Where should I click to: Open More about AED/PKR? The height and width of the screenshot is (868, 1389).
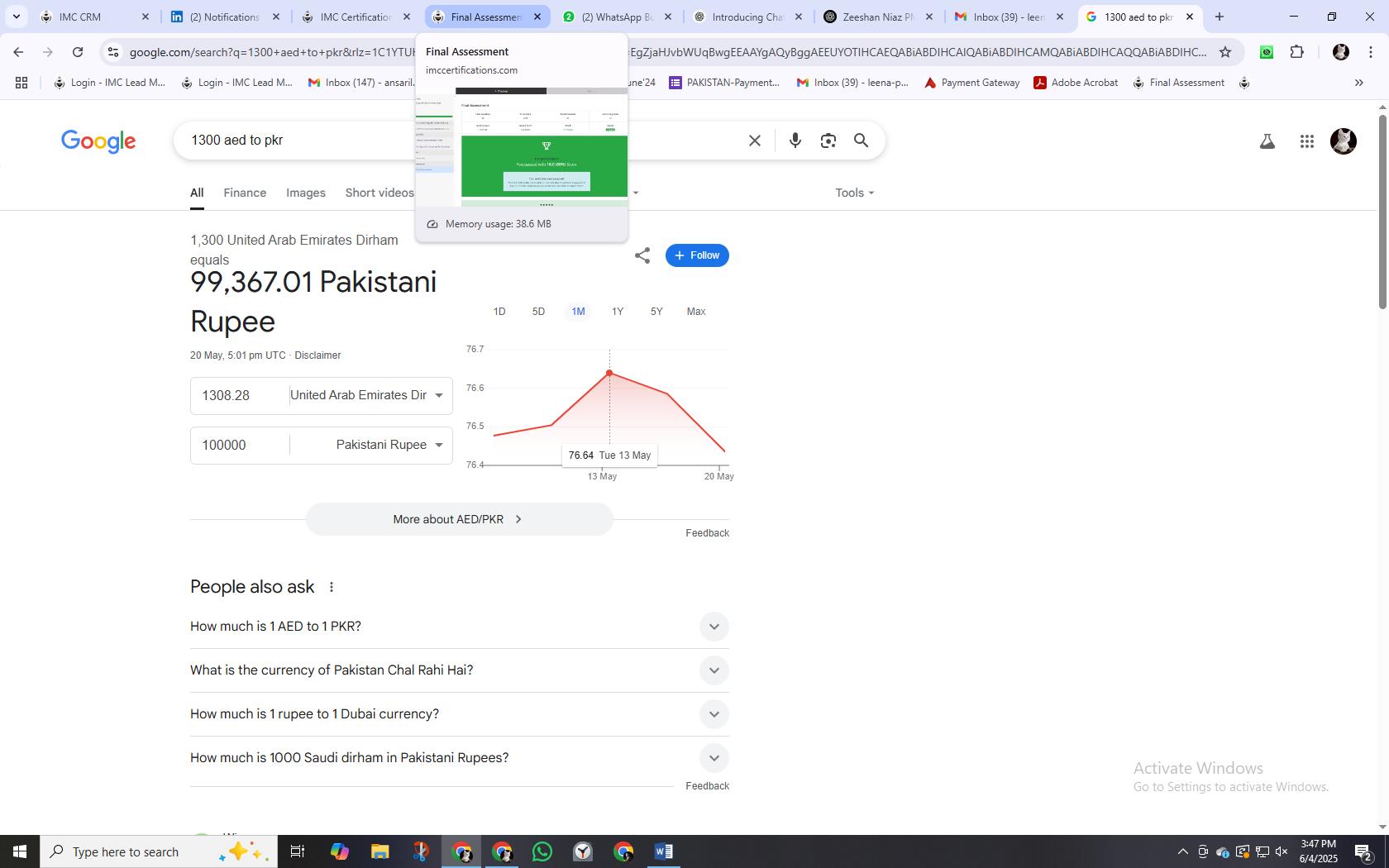(x=460, y=519)
